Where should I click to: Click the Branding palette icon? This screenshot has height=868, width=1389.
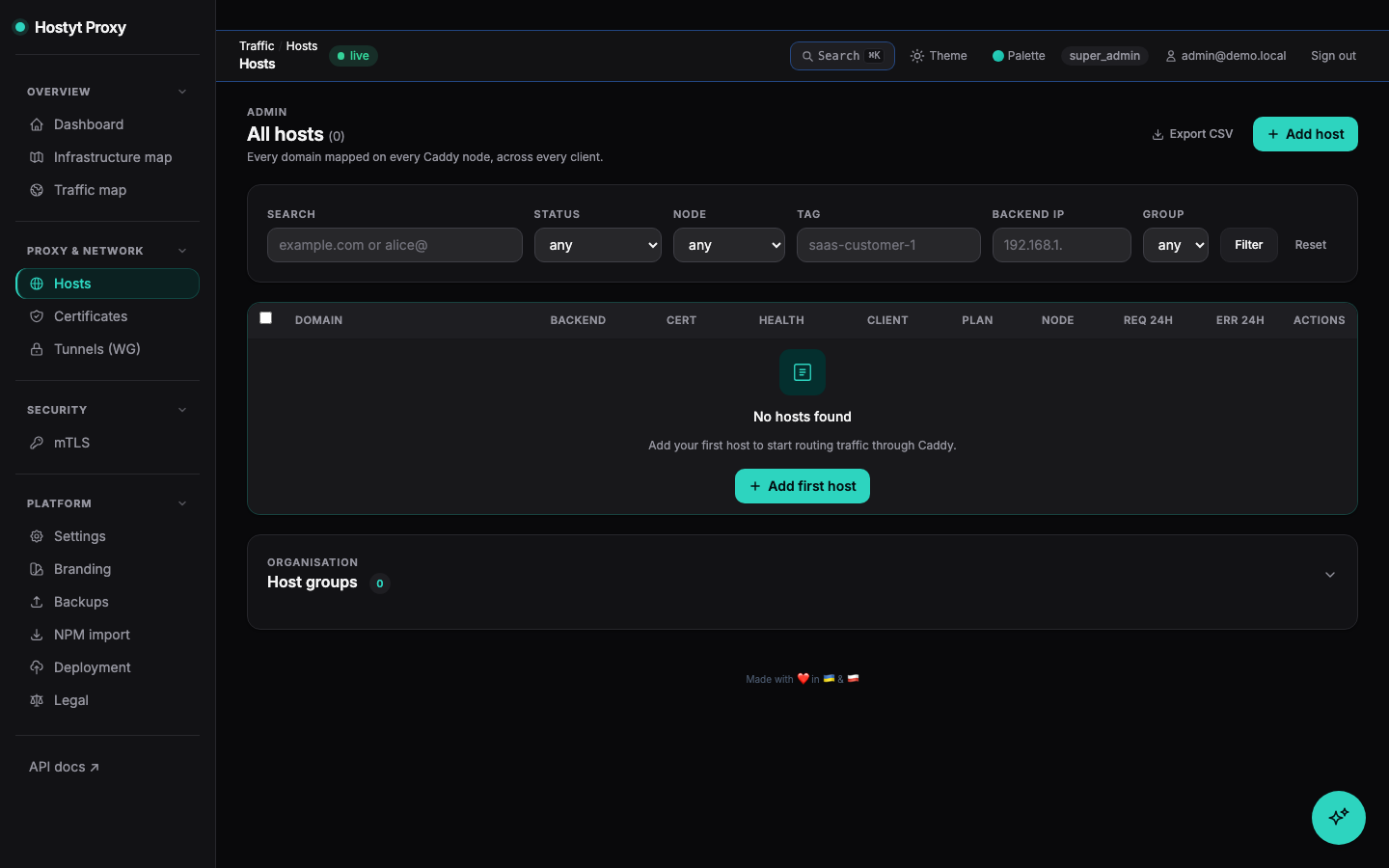[37, 569]
